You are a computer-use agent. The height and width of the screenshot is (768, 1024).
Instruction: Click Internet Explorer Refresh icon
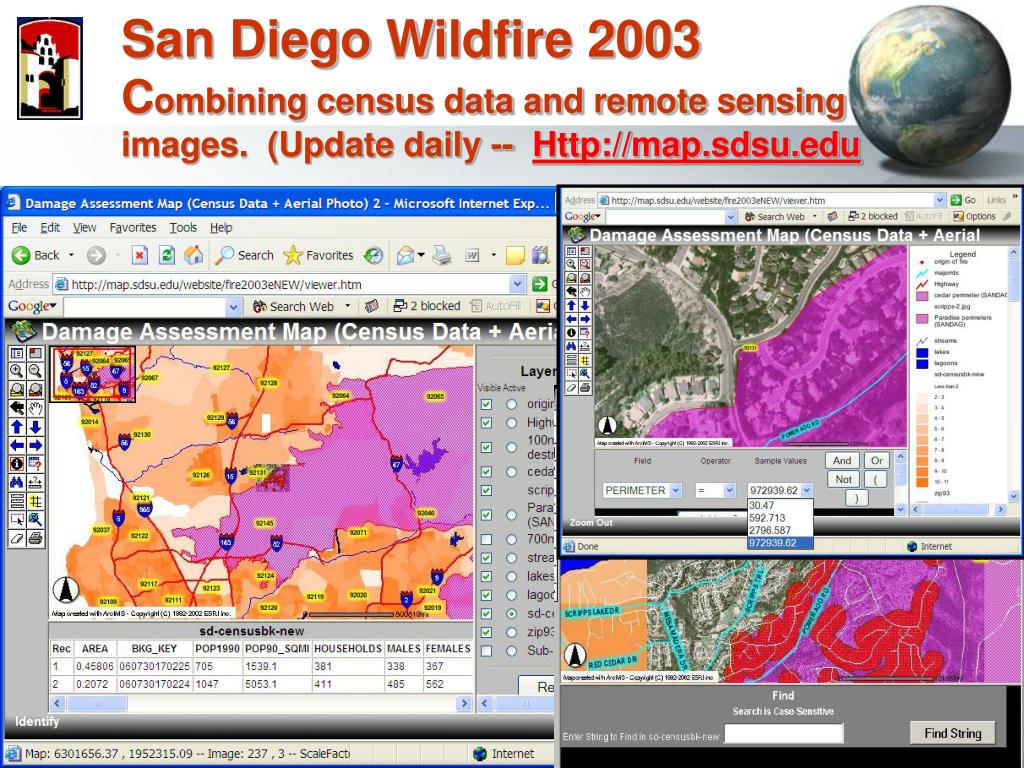pyautogui.click(x=167, y=255)
